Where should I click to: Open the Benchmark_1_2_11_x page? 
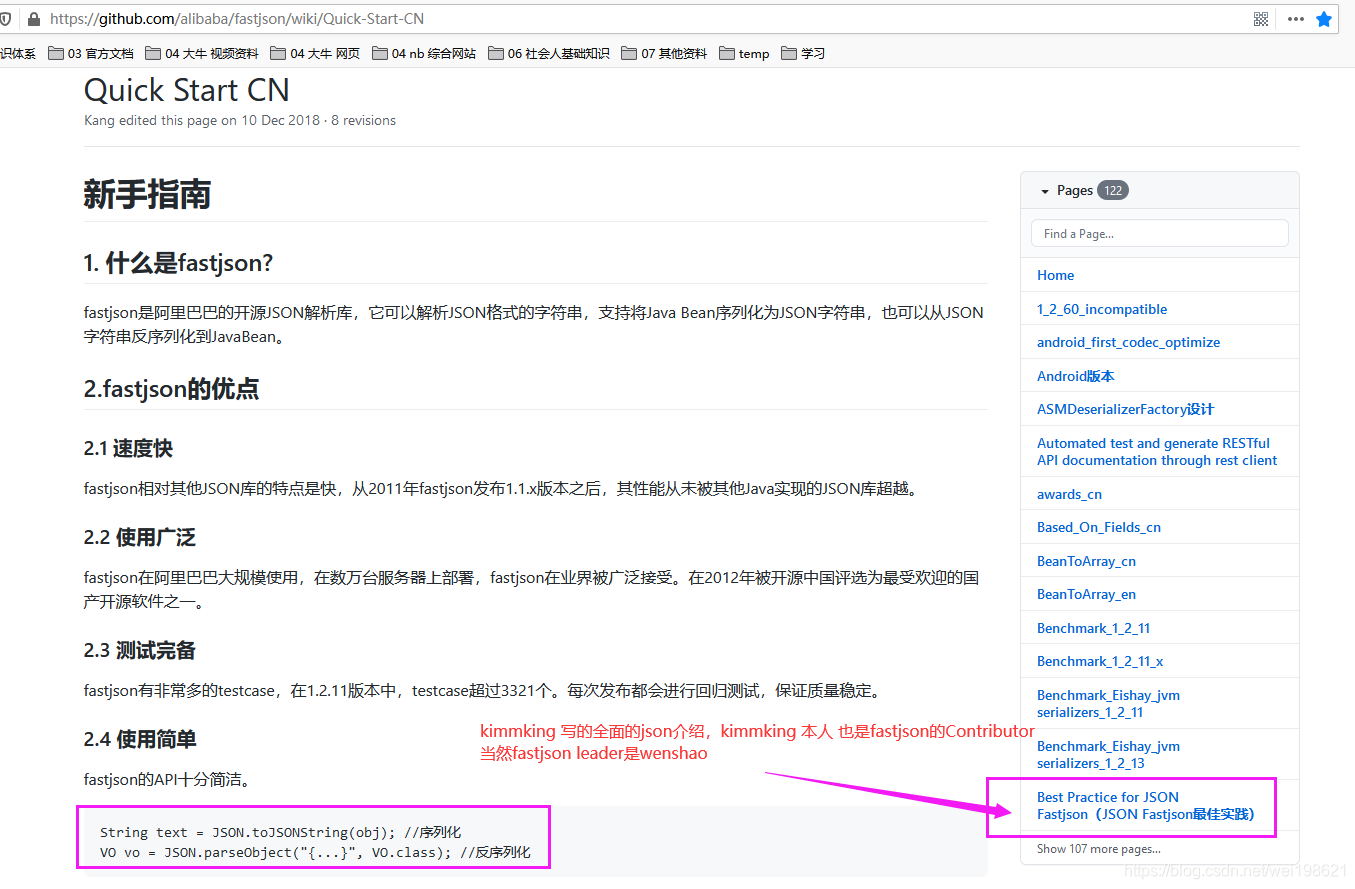point(1100,661)
